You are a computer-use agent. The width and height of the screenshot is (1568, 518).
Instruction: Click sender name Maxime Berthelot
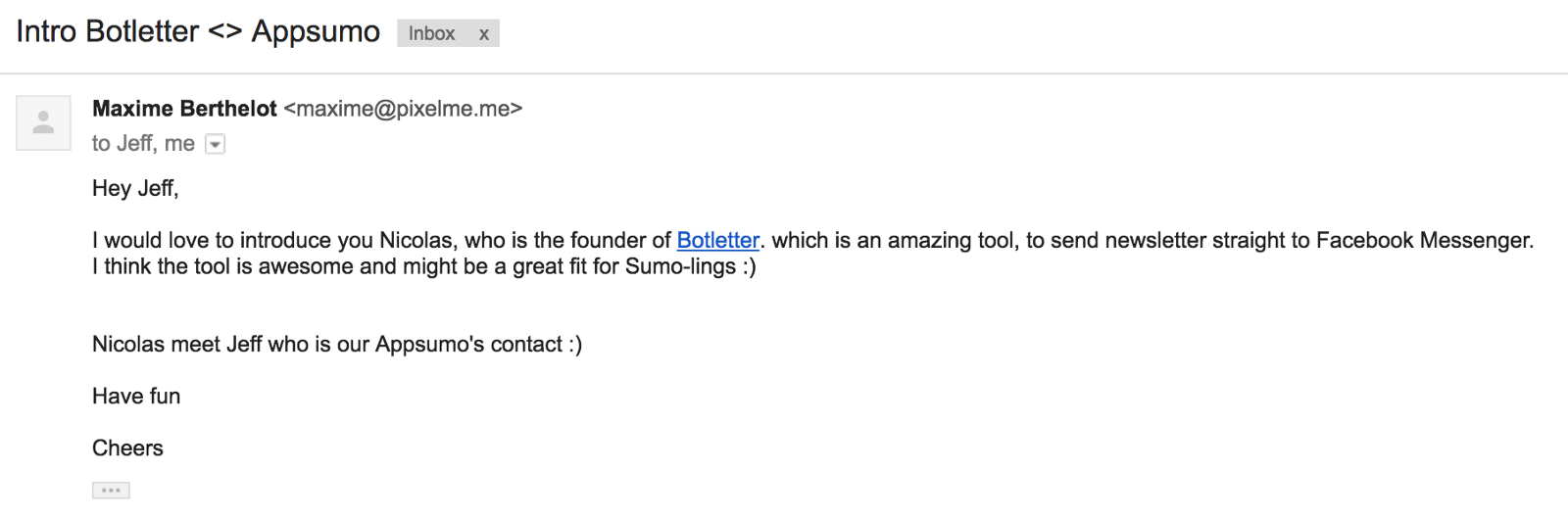click(184, 109)
